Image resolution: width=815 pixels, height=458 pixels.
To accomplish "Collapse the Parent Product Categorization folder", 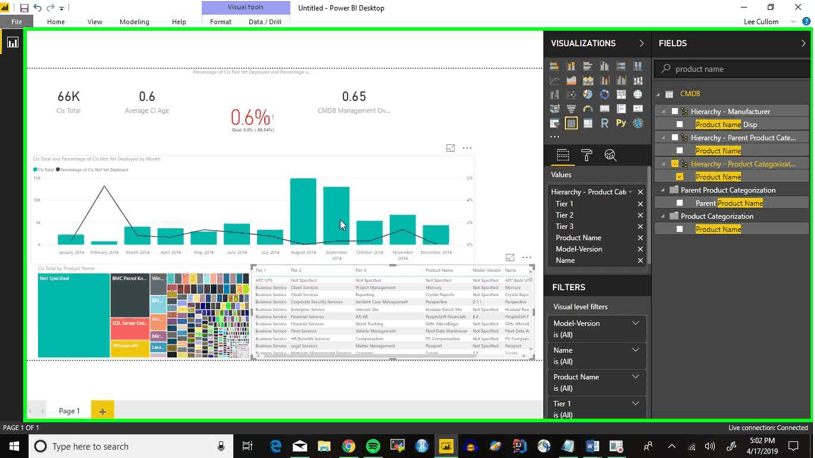I will 663,190.
